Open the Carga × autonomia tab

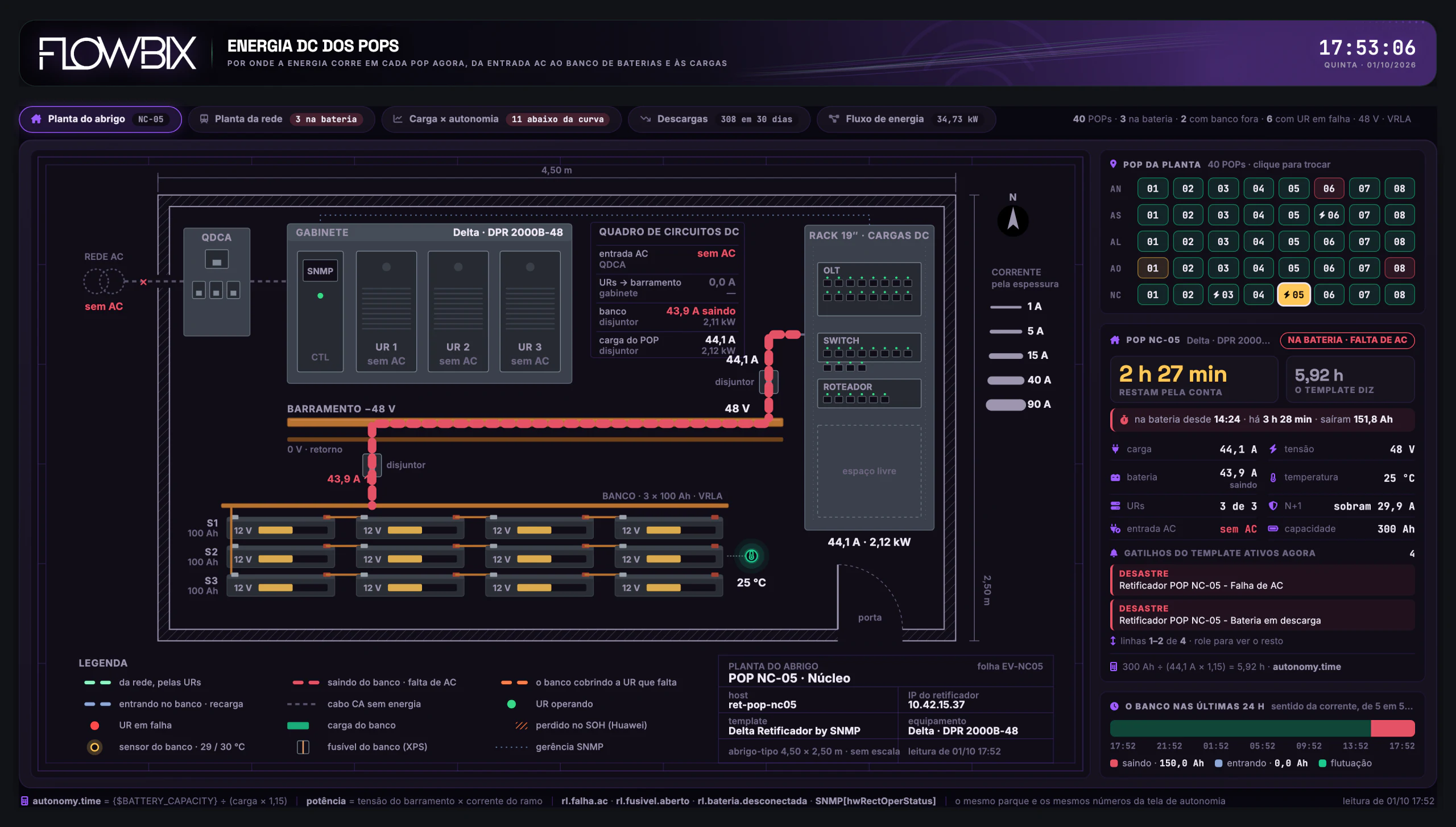pos(501,119)
